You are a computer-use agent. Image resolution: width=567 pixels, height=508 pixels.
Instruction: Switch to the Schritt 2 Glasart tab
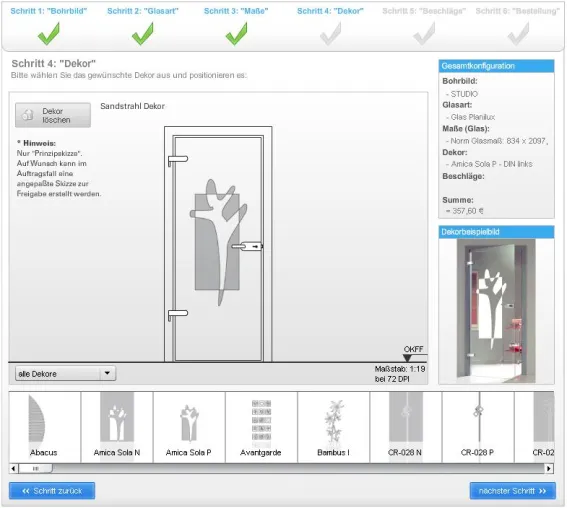(x=143, y=11)
